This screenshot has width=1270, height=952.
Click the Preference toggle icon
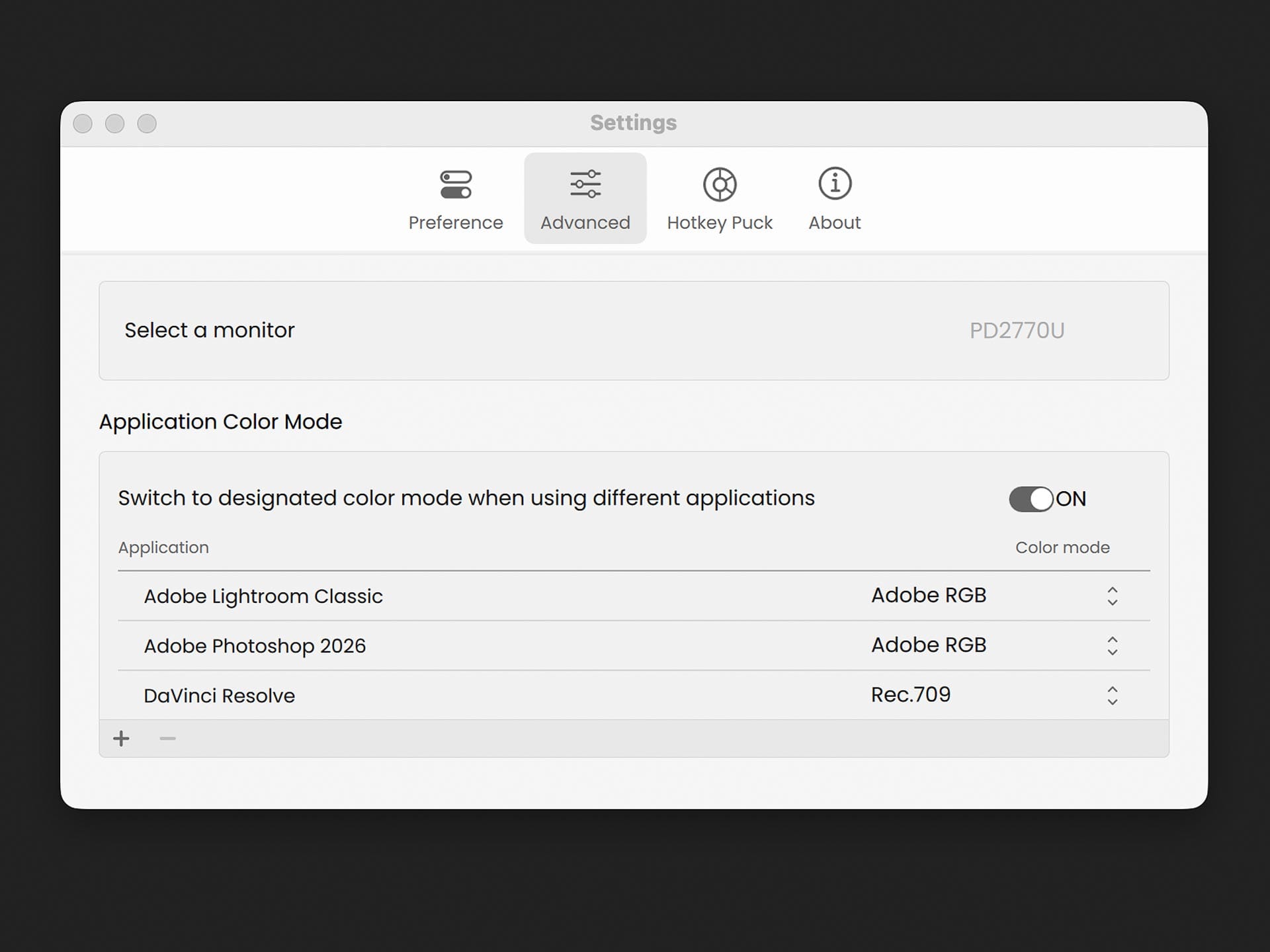pyautogui.click(x=455, y=184)
